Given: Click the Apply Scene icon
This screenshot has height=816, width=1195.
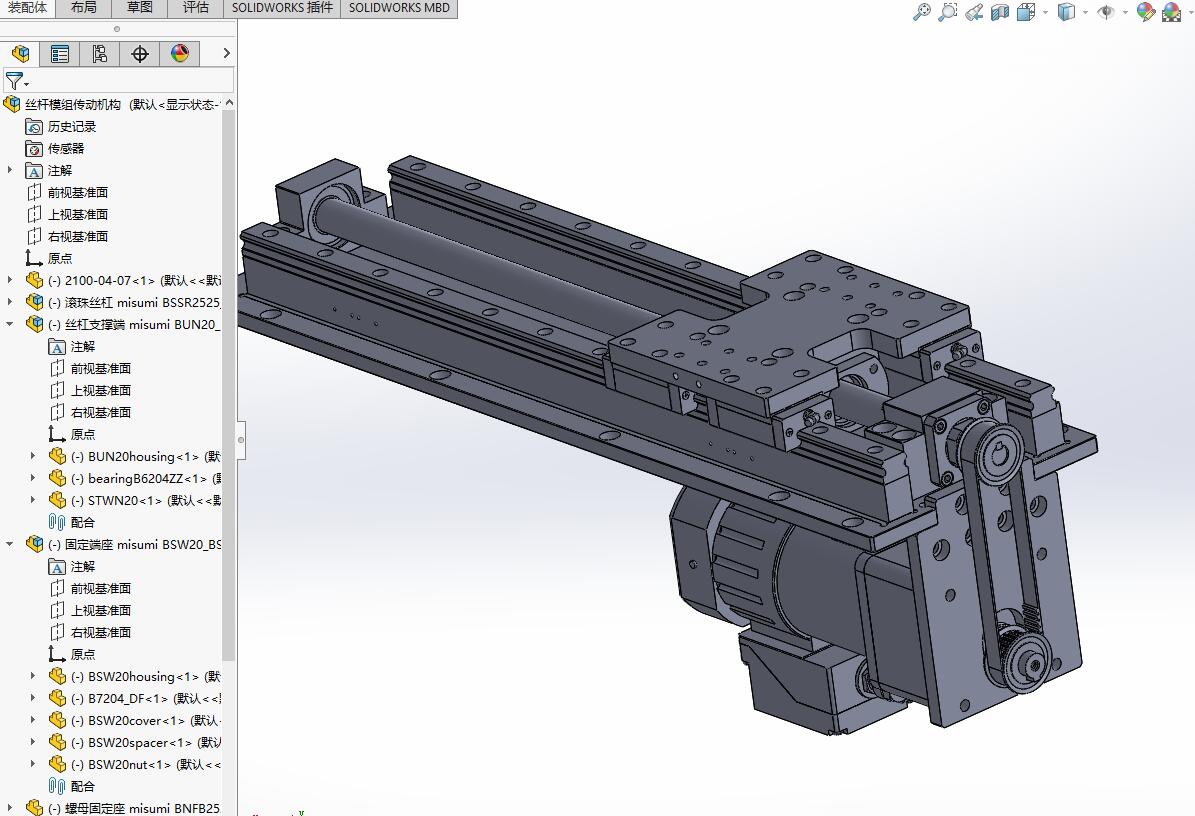Looking at the screenshot, I should [x=1171, y=12].
